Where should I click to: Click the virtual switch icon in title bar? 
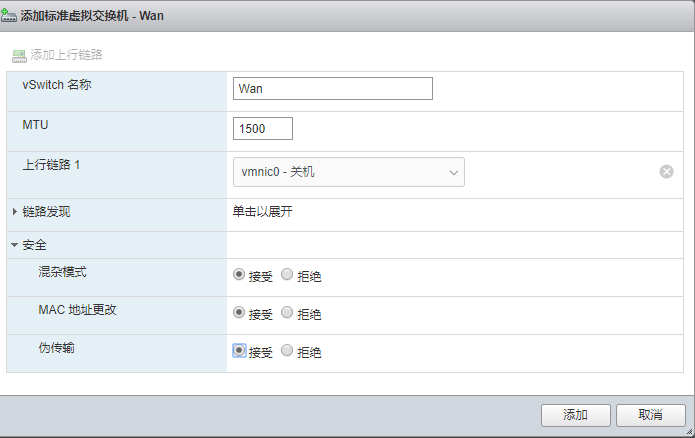[11, 16]
